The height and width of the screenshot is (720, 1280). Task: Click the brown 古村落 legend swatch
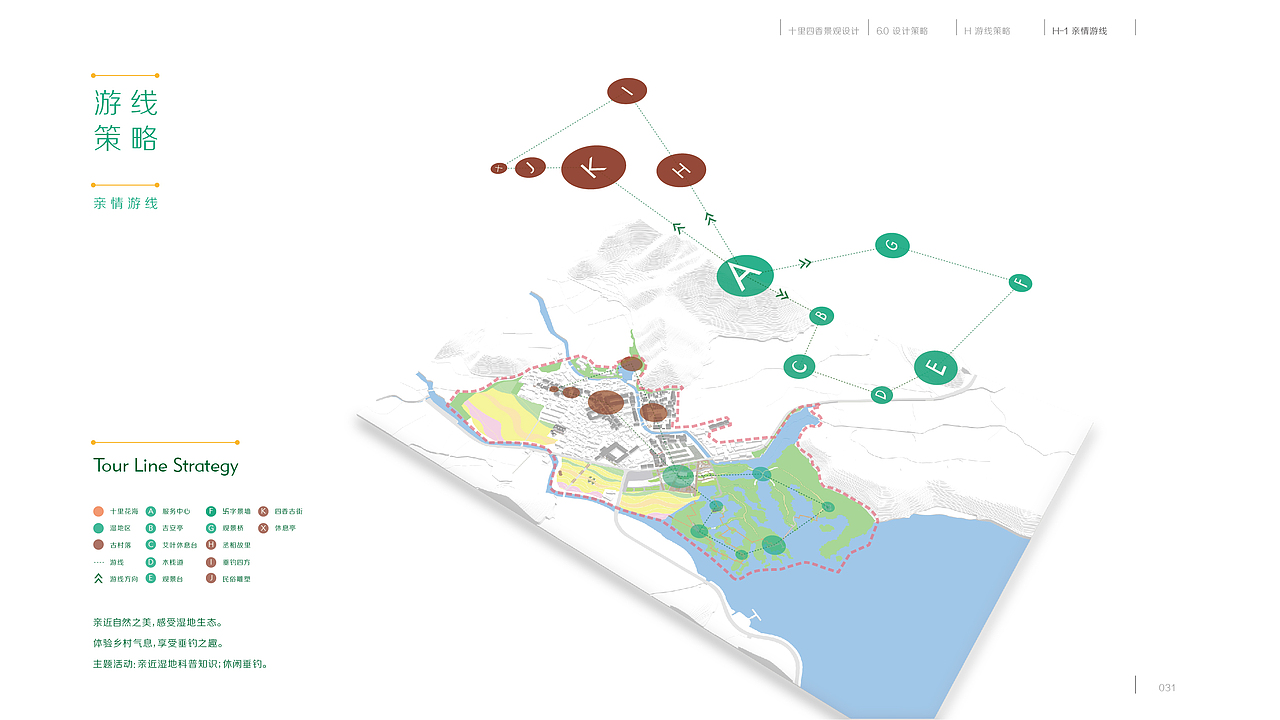click(98, 545)
